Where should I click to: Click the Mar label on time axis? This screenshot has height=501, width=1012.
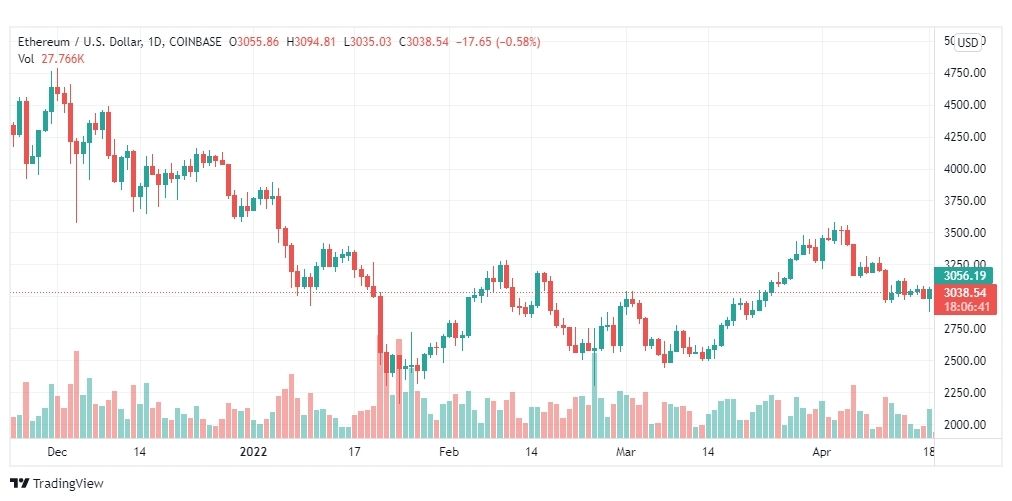[625, 452]
